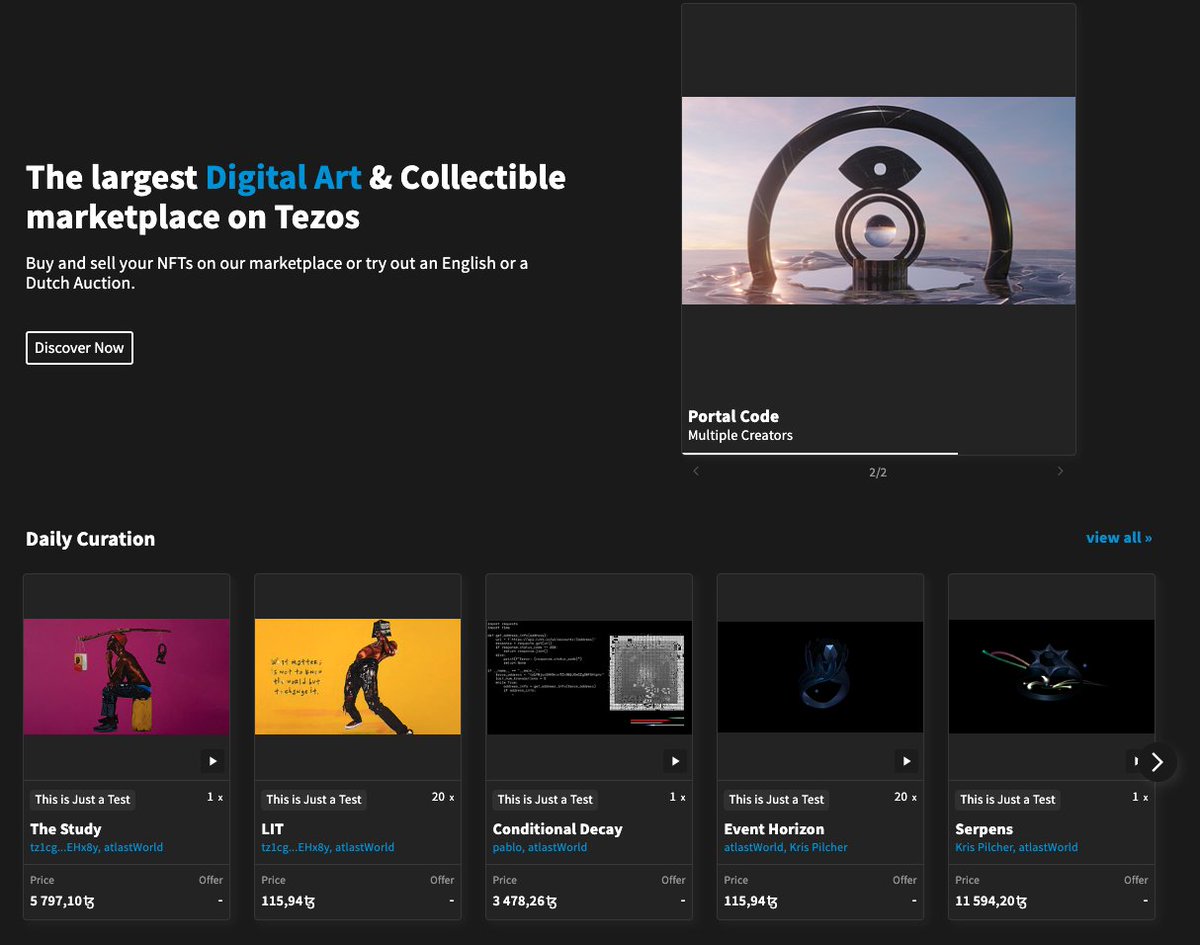Open The Study title link
The height and width of the screenshot is (945, 1200).
point(65,829)
